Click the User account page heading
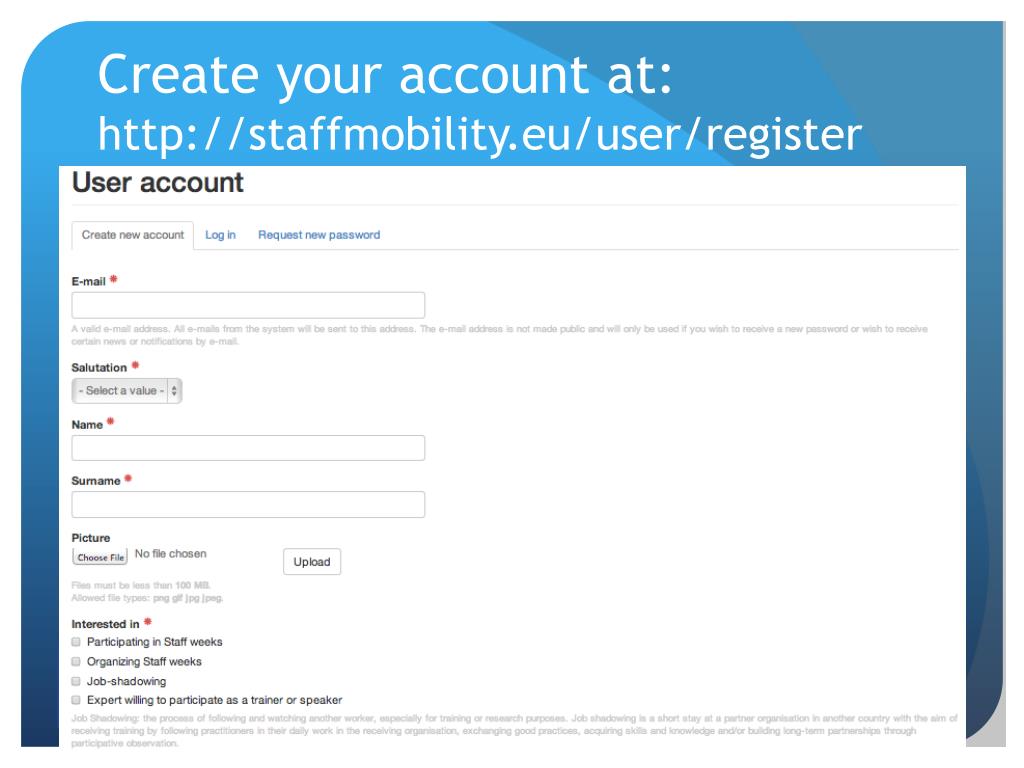Image resolution: width=1024 pixels, height=768 pixels. tap(158, 183)
